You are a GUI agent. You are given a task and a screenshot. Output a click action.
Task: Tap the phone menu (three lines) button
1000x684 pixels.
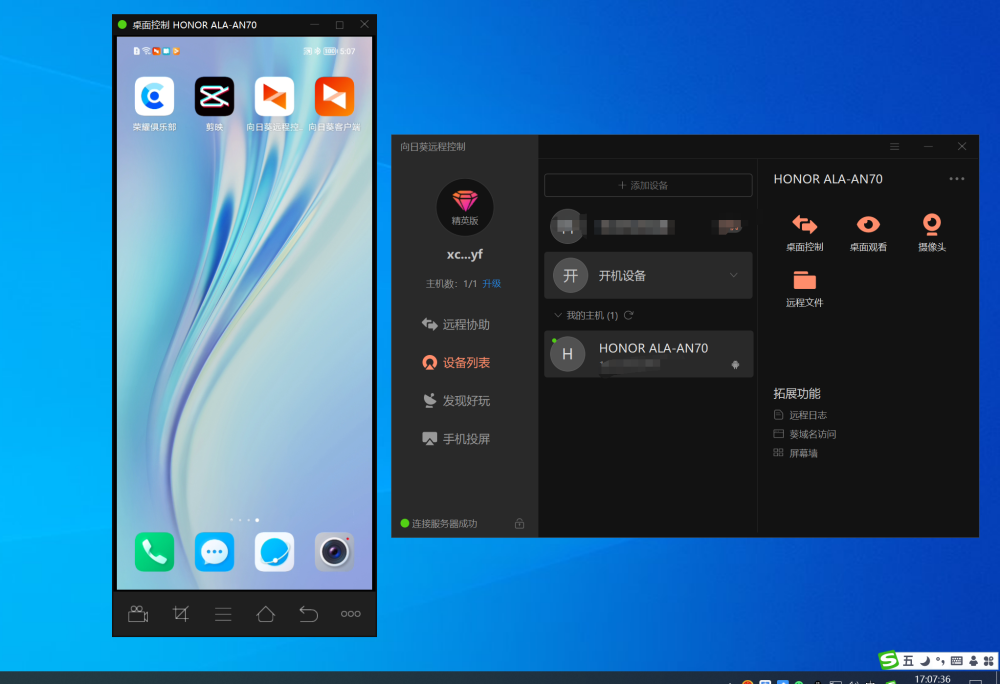tap(223, 614)
